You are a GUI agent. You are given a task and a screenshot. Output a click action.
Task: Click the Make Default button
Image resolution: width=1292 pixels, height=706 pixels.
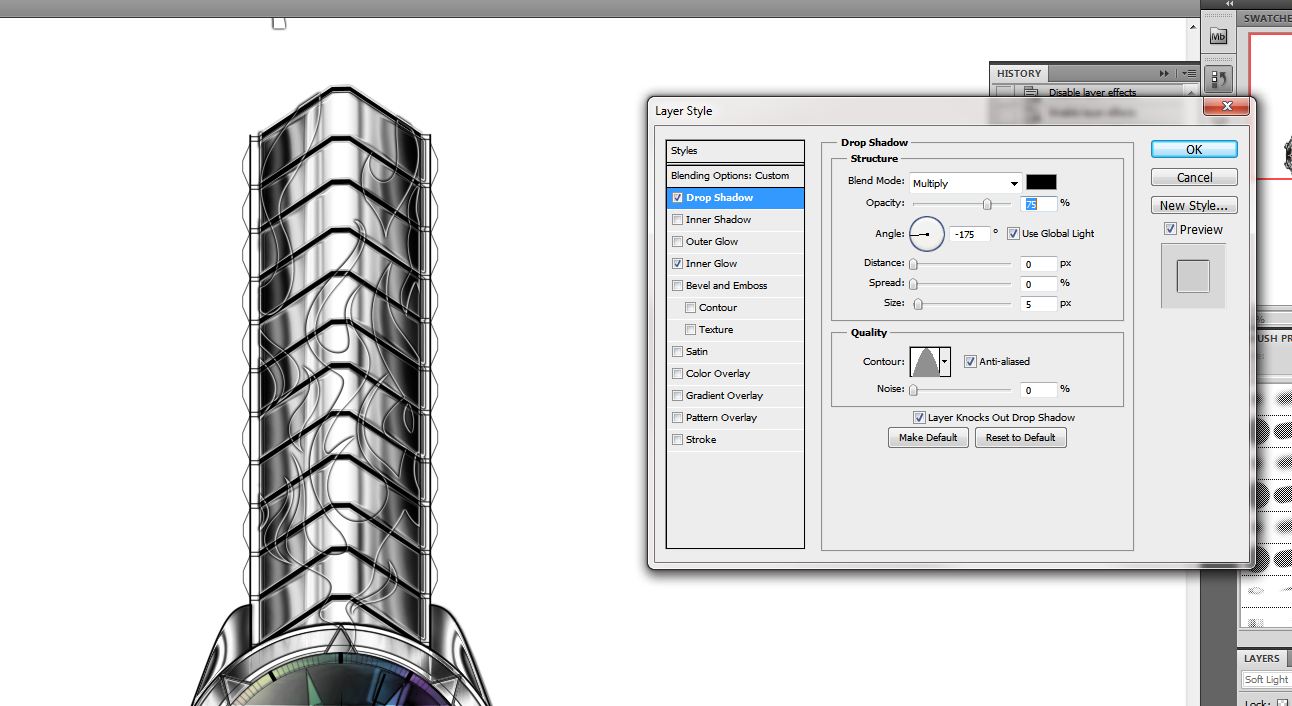point(928,438)
